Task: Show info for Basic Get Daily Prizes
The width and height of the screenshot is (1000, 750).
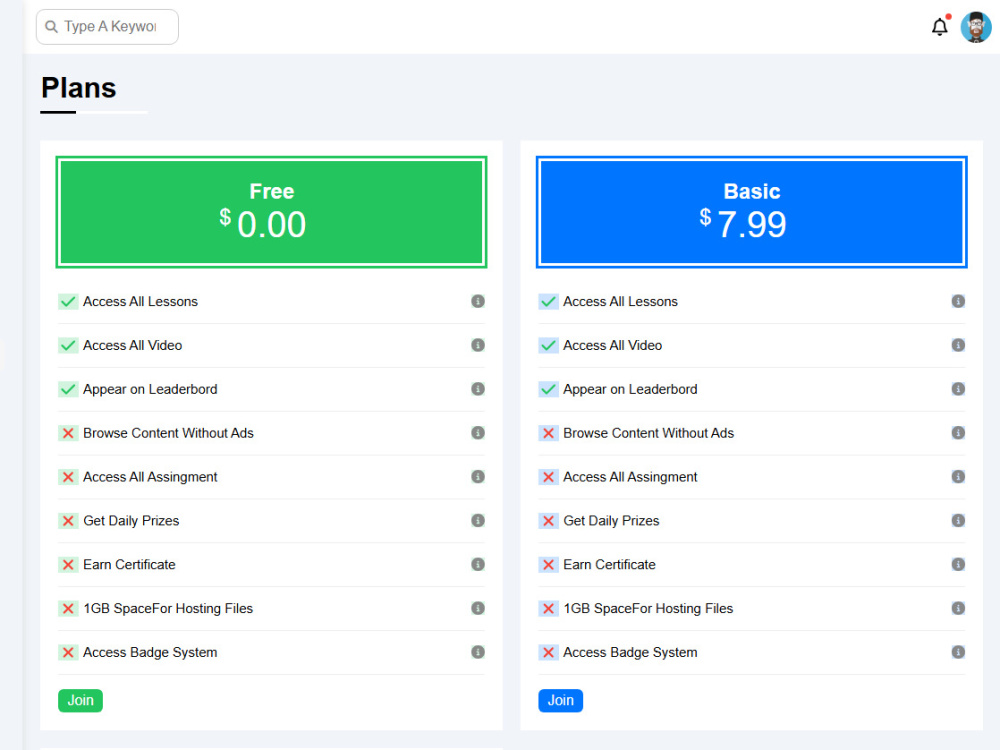Action: (x=958, y=520)
